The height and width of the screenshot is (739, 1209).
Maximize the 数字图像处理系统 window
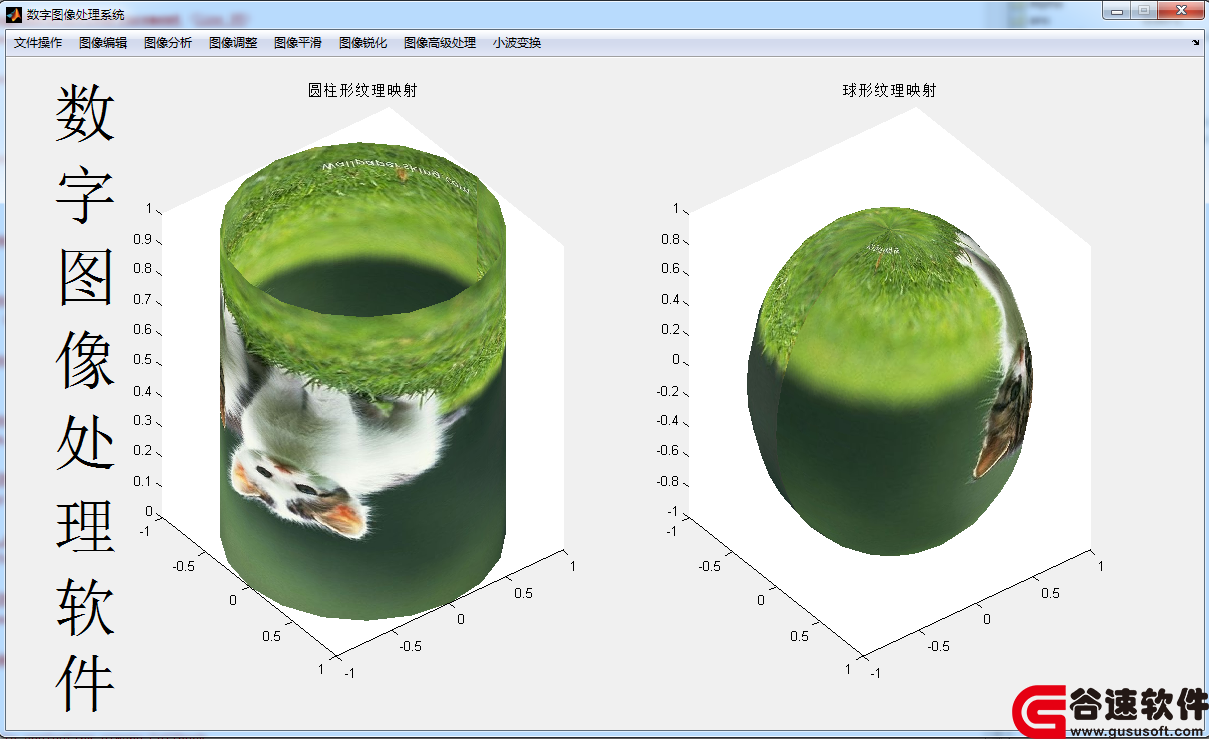pos(1143,11)
